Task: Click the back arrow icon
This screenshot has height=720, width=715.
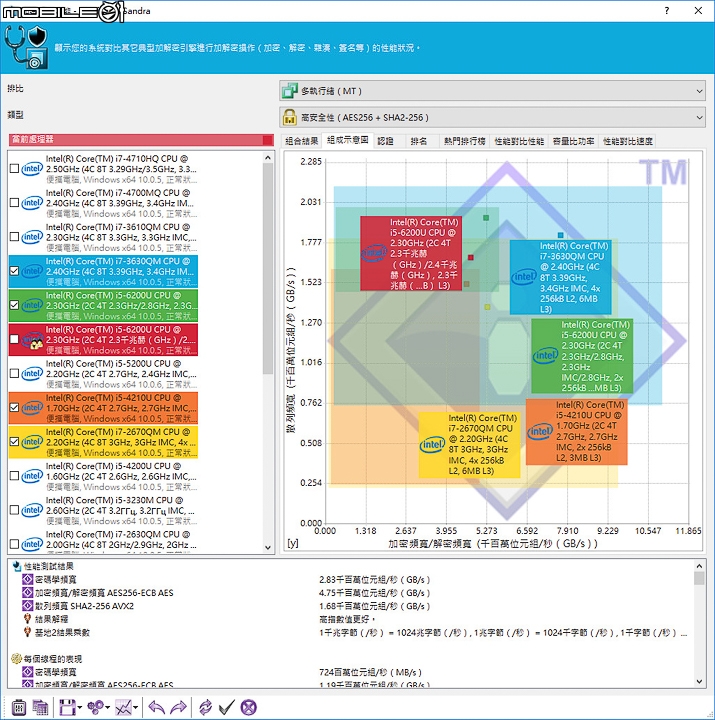Action: point(157,707)
